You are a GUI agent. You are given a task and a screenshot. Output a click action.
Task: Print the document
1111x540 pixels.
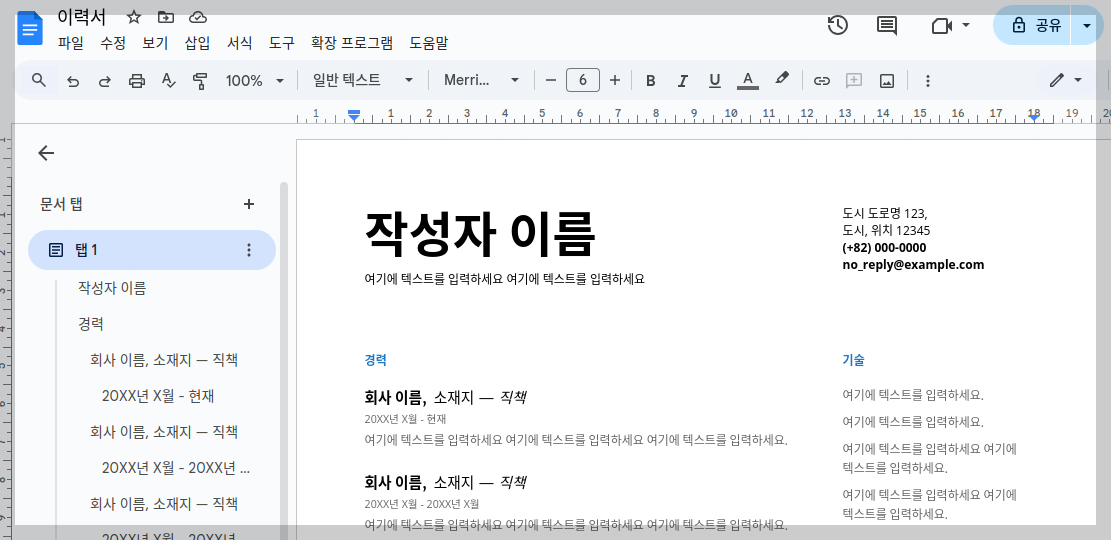[x=137, y=81]
